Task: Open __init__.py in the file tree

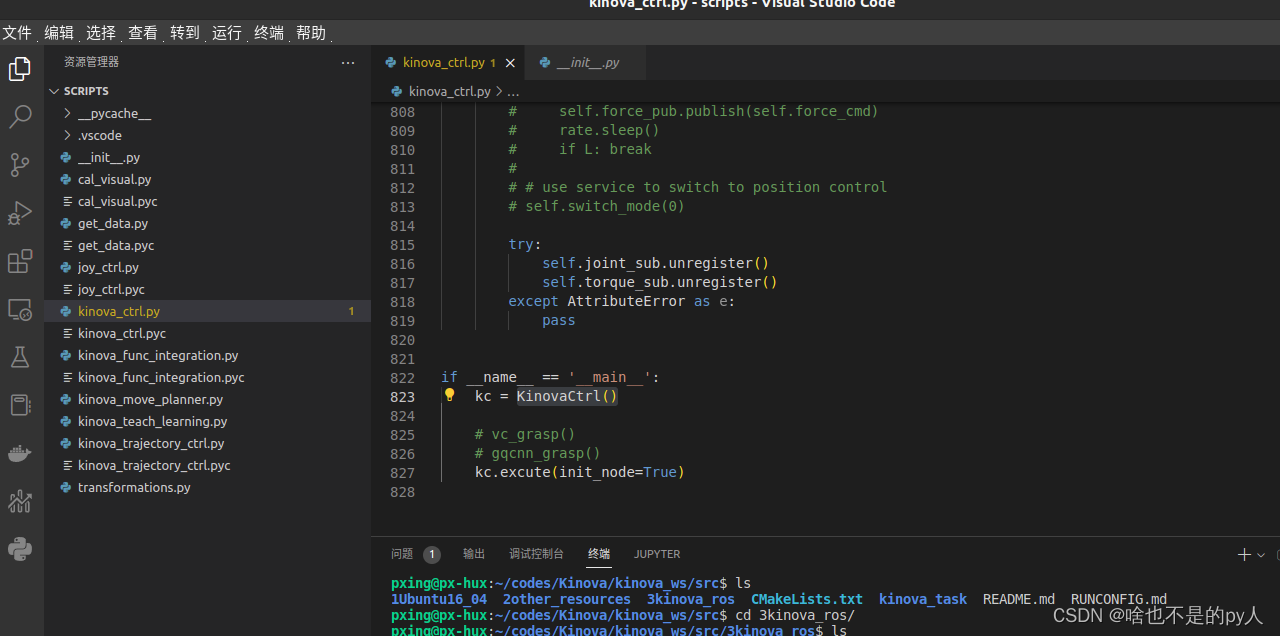Action: click(x=207, y=157)
